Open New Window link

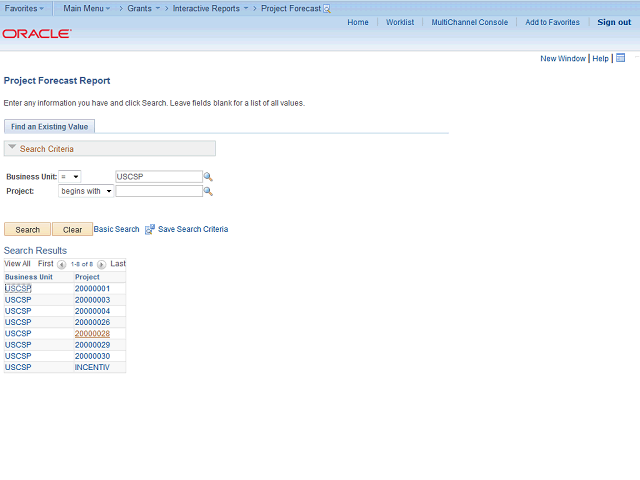pos(563,58)
